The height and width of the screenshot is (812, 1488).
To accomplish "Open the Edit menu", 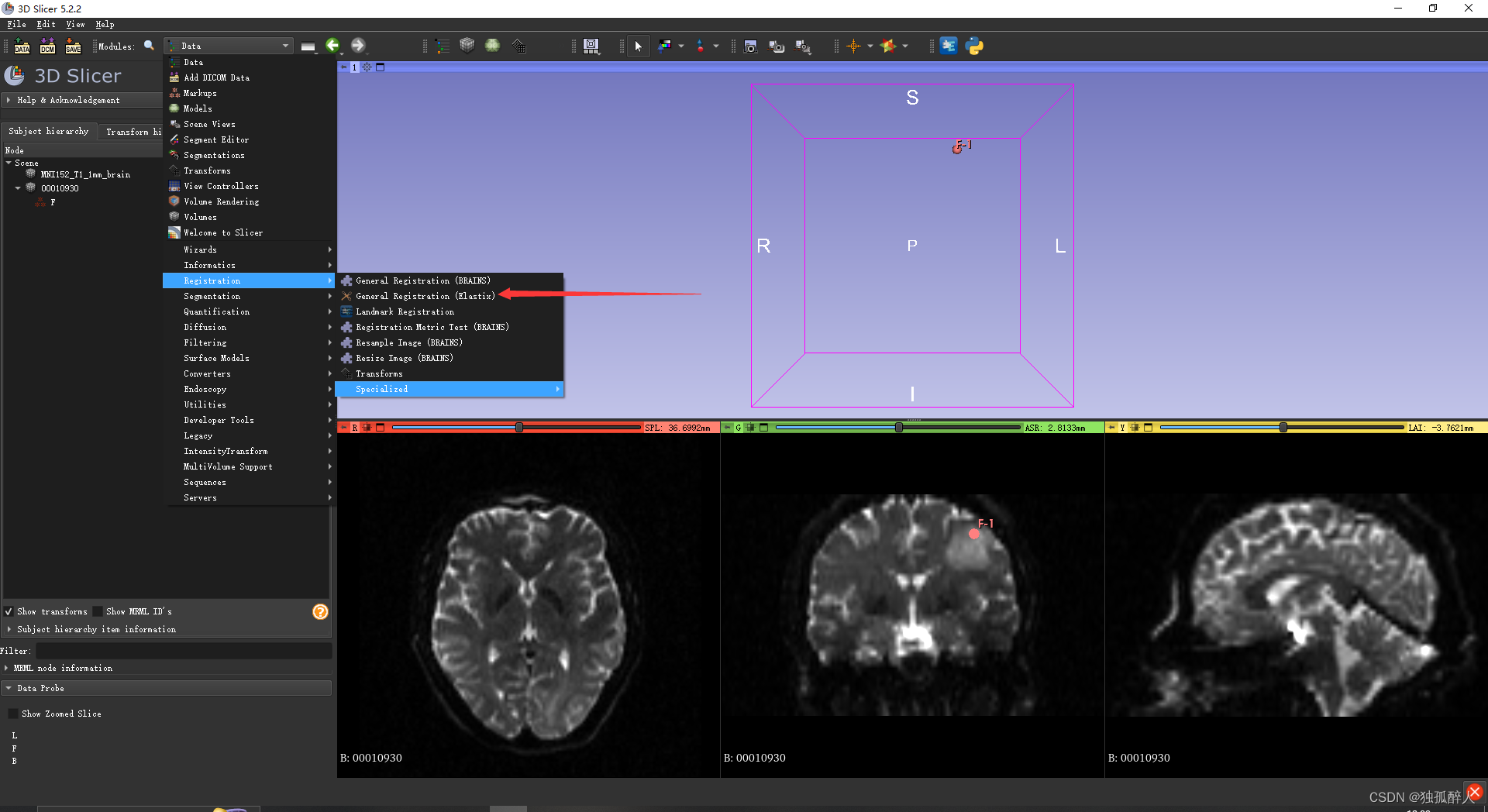I will (46, 24).
